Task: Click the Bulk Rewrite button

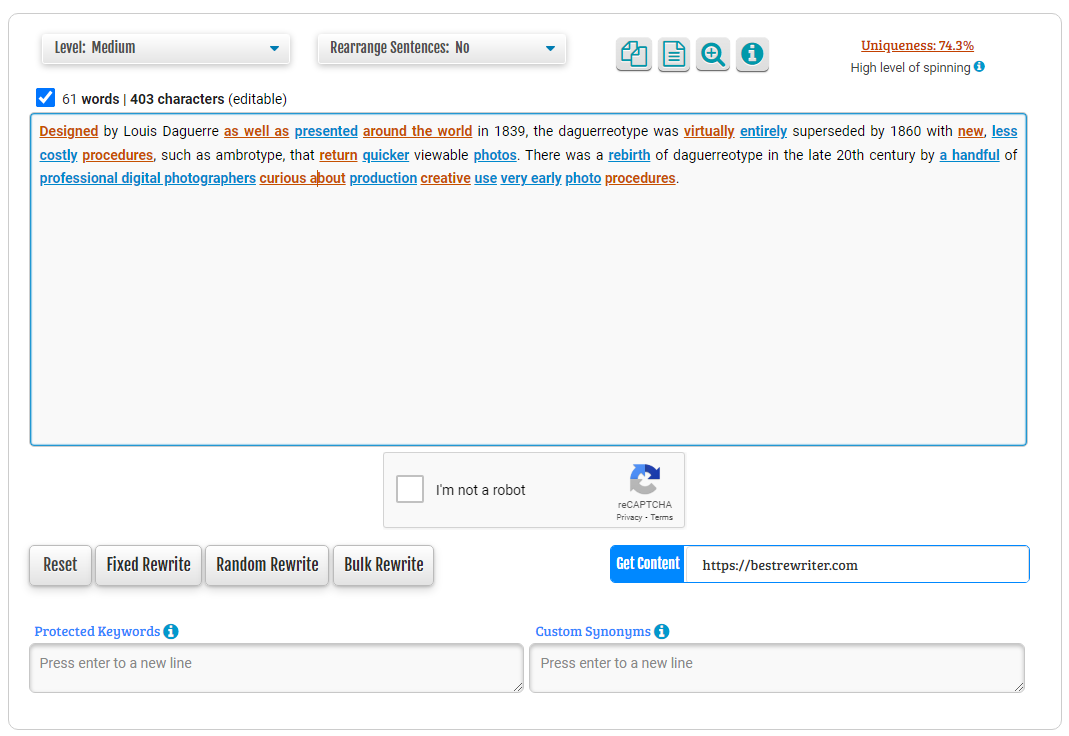Action: [383, 565]
